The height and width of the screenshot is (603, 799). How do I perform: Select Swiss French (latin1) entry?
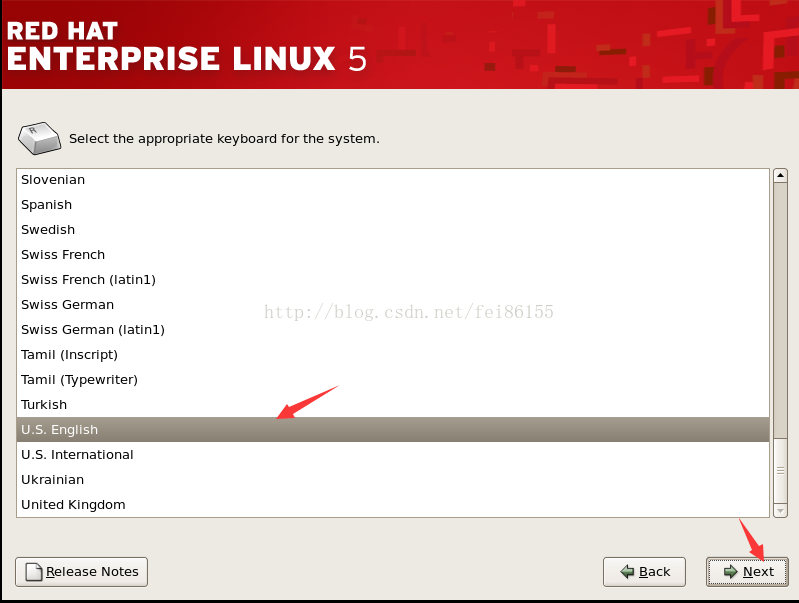point(392,280)
